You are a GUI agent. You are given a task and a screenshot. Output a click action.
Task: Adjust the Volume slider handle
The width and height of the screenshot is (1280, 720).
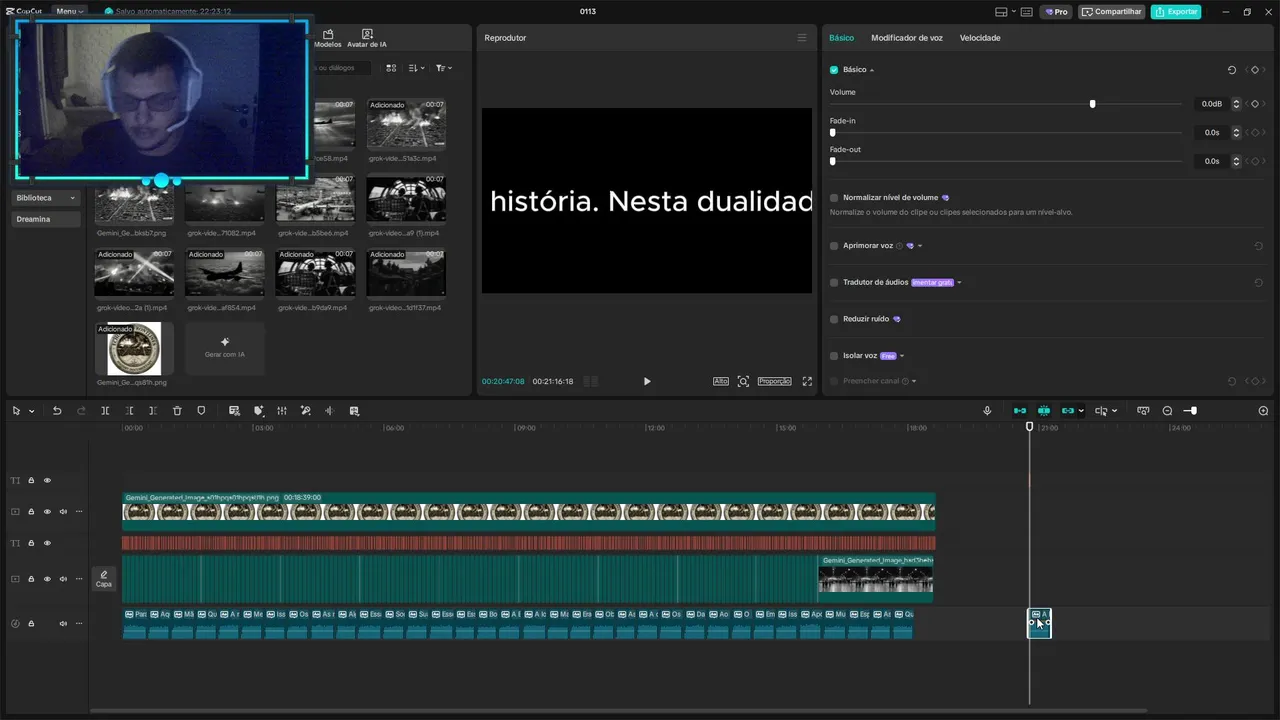tap(1092, 104)
